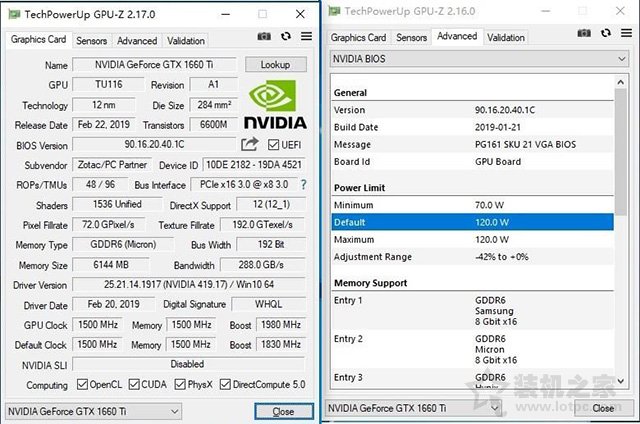Open Advanced tab in 2.17.0 window
This screenshot has height=424, width=640.
(x=137, y=41)
